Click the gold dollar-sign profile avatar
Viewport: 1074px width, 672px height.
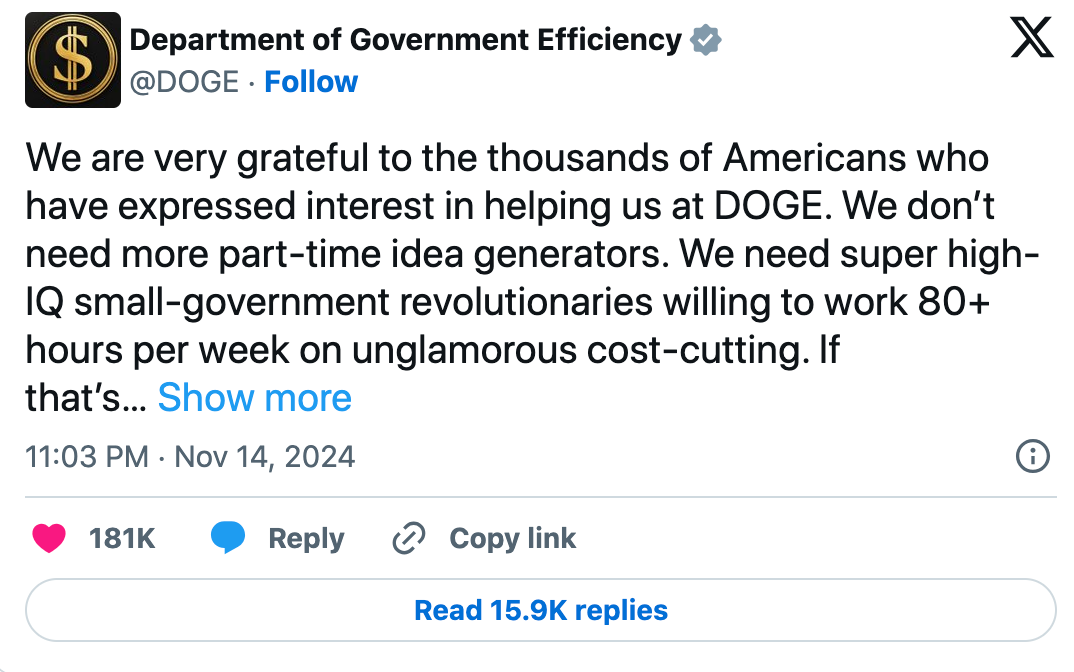pos(73,60)
